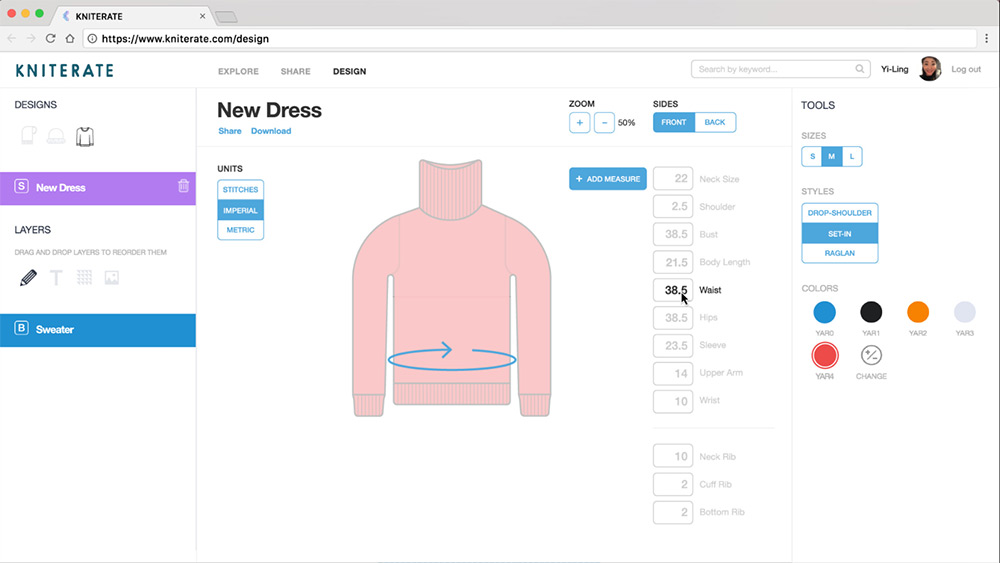Click the B badge on Sweater layer
This screenshot has width=1000, height=563.
22,328
